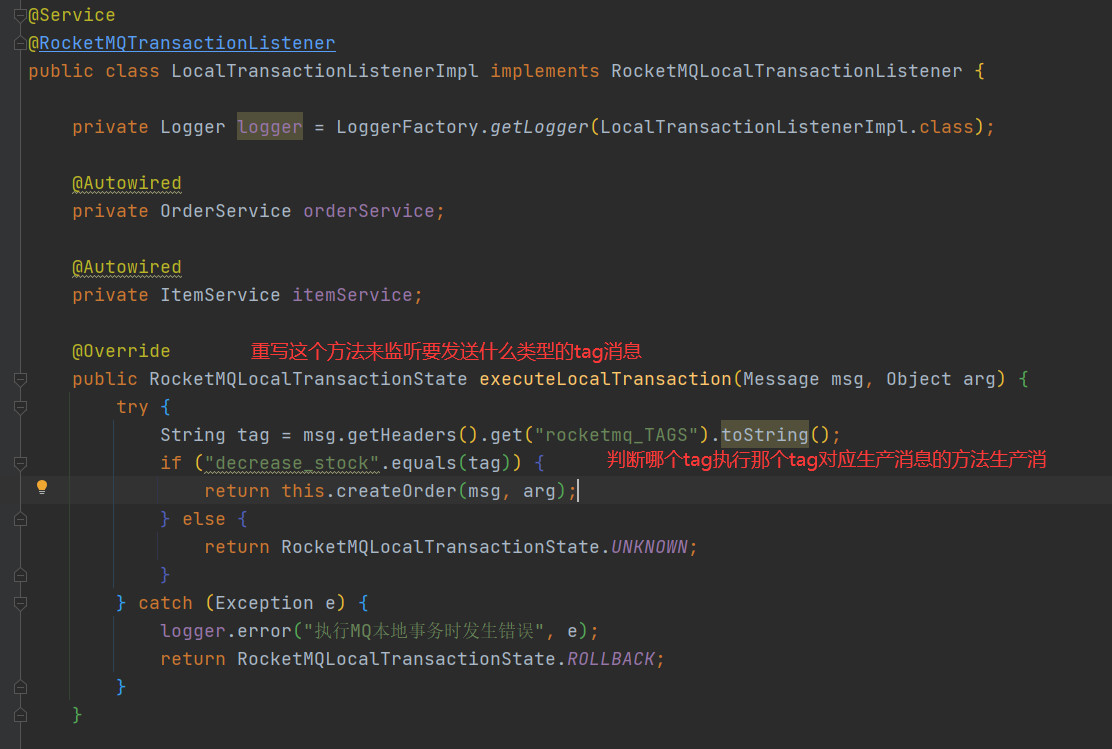
Task: Click the UNKNOWN enum constant
Action: pyautogui.click(x=649, y=547)
